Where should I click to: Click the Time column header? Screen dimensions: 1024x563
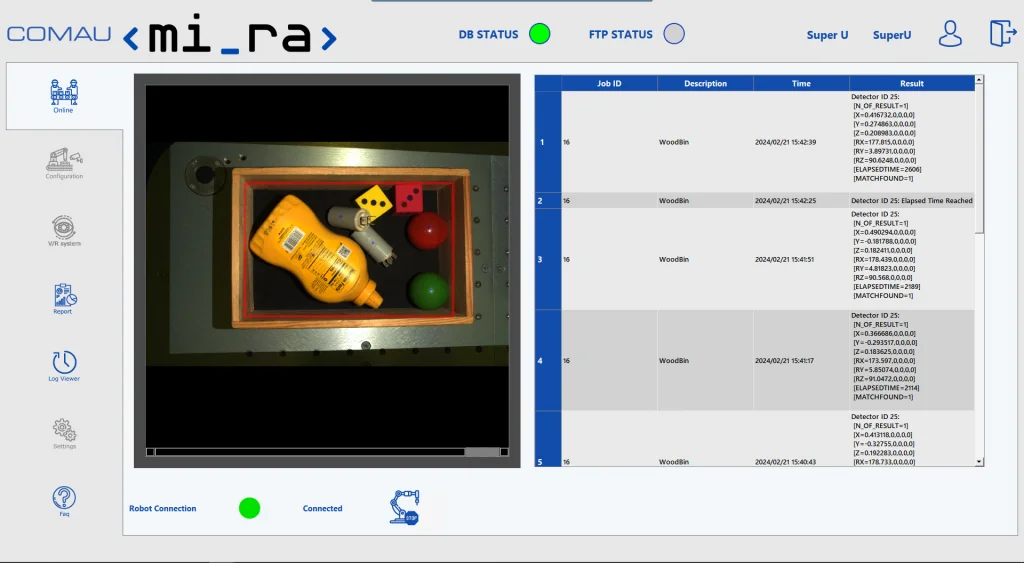click(x=801, y=83)
